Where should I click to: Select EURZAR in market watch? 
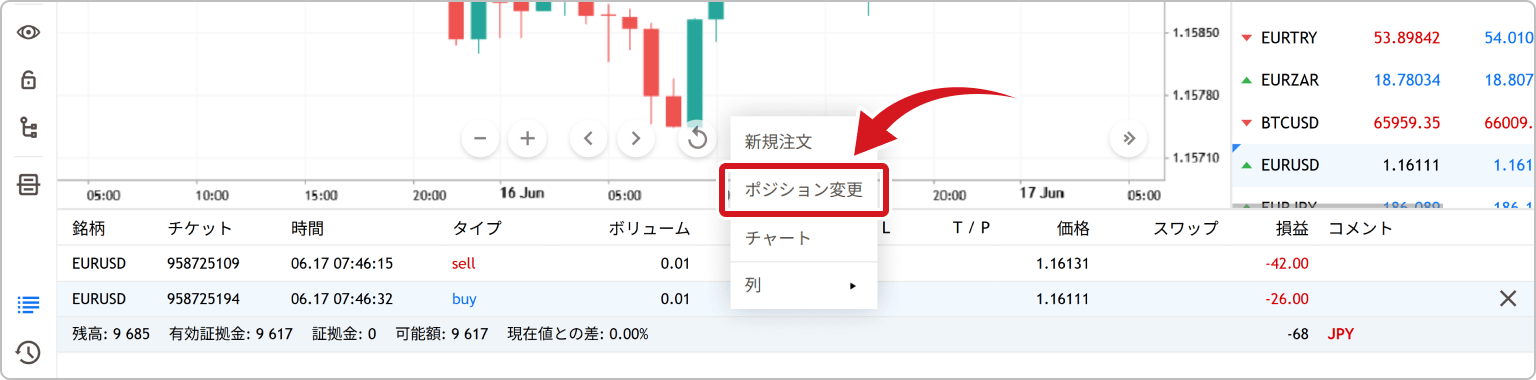click(x=1290, y=80)
